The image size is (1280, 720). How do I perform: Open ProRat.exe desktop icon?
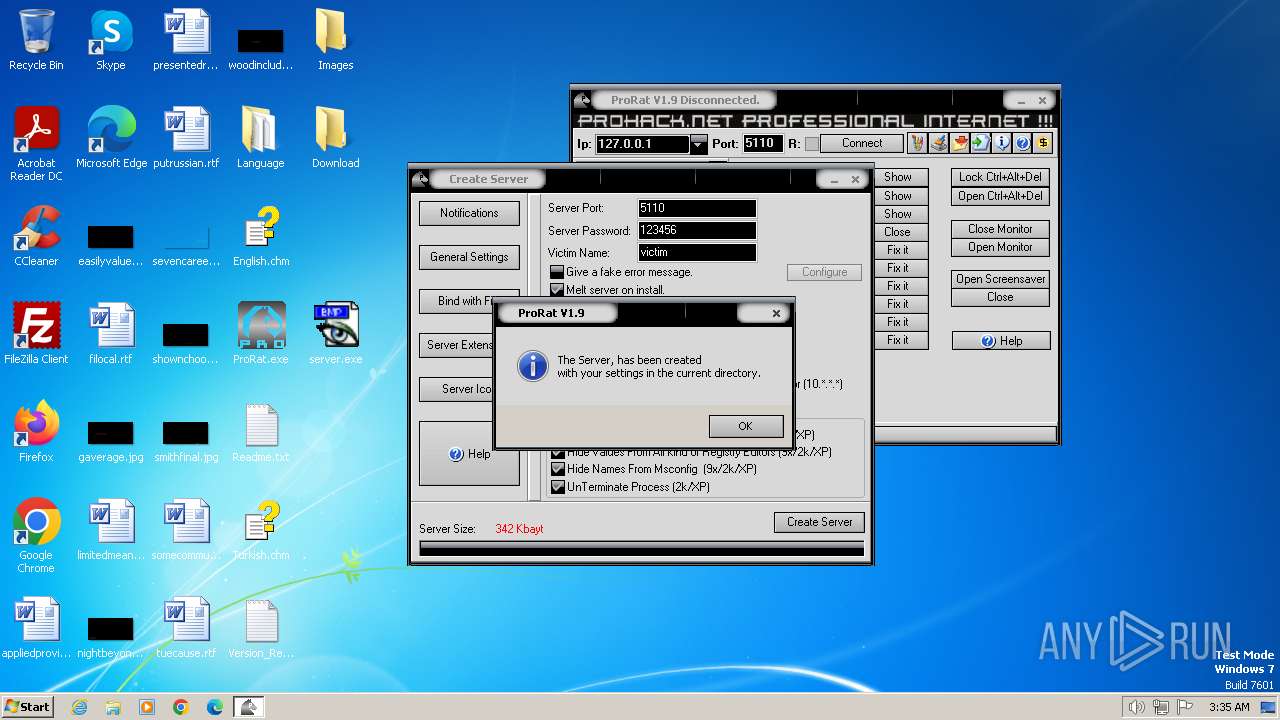point(261,334)
